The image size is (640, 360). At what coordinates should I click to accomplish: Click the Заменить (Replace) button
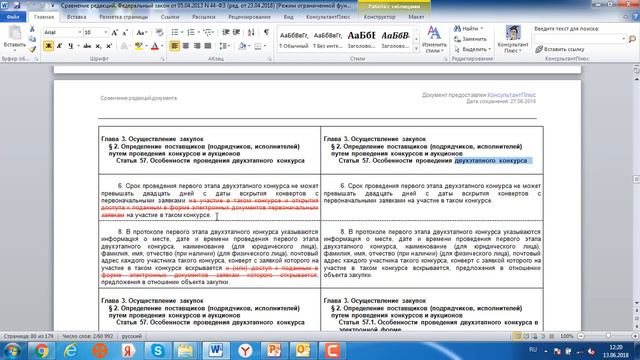click(470, 39)
